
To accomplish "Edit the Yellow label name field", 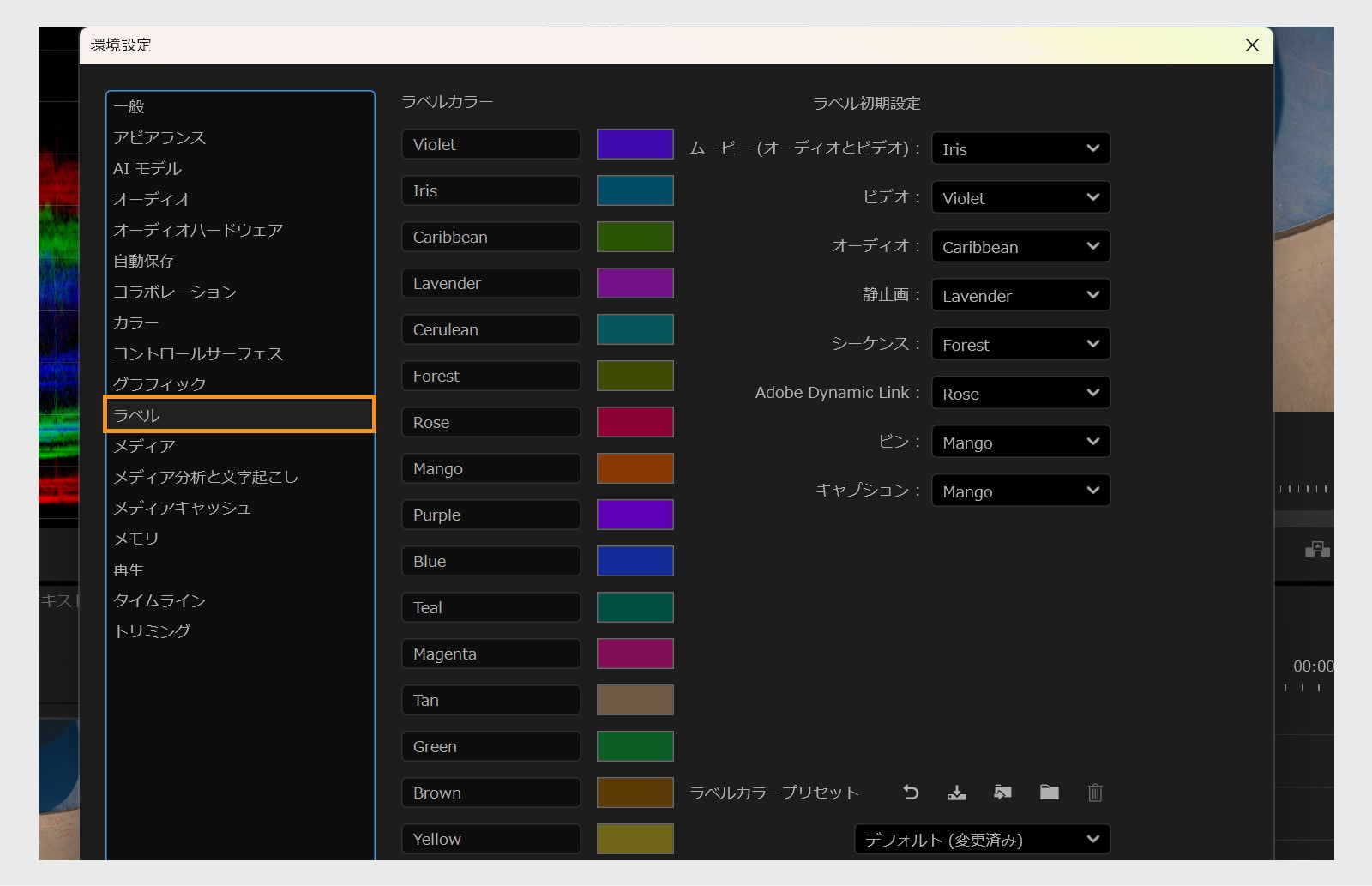I will tap(491, 839).
